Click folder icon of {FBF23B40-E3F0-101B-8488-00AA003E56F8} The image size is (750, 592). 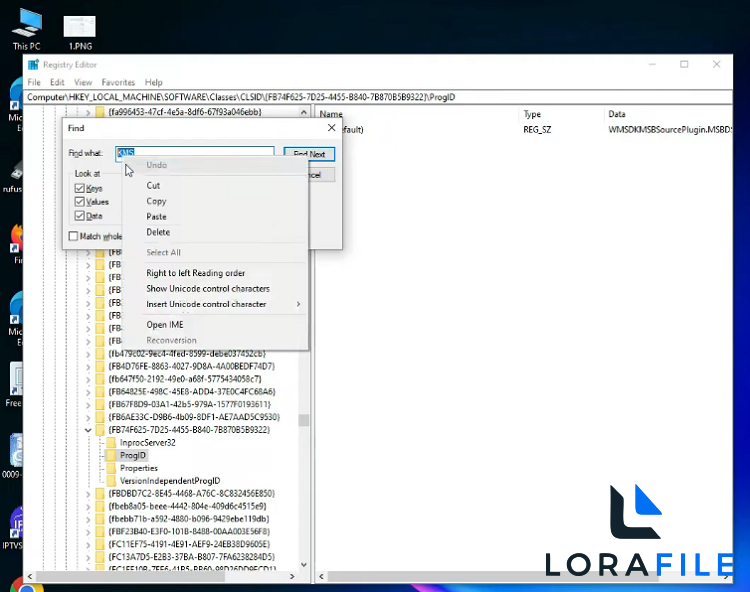[x=100, y=531]
